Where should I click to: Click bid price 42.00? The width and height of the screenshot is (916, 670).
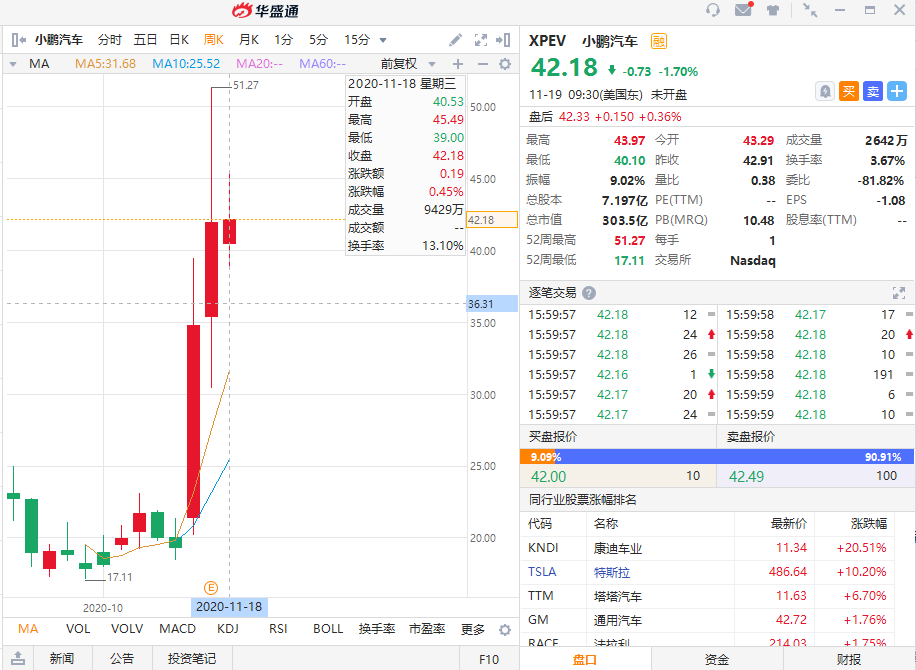[548, 477]
